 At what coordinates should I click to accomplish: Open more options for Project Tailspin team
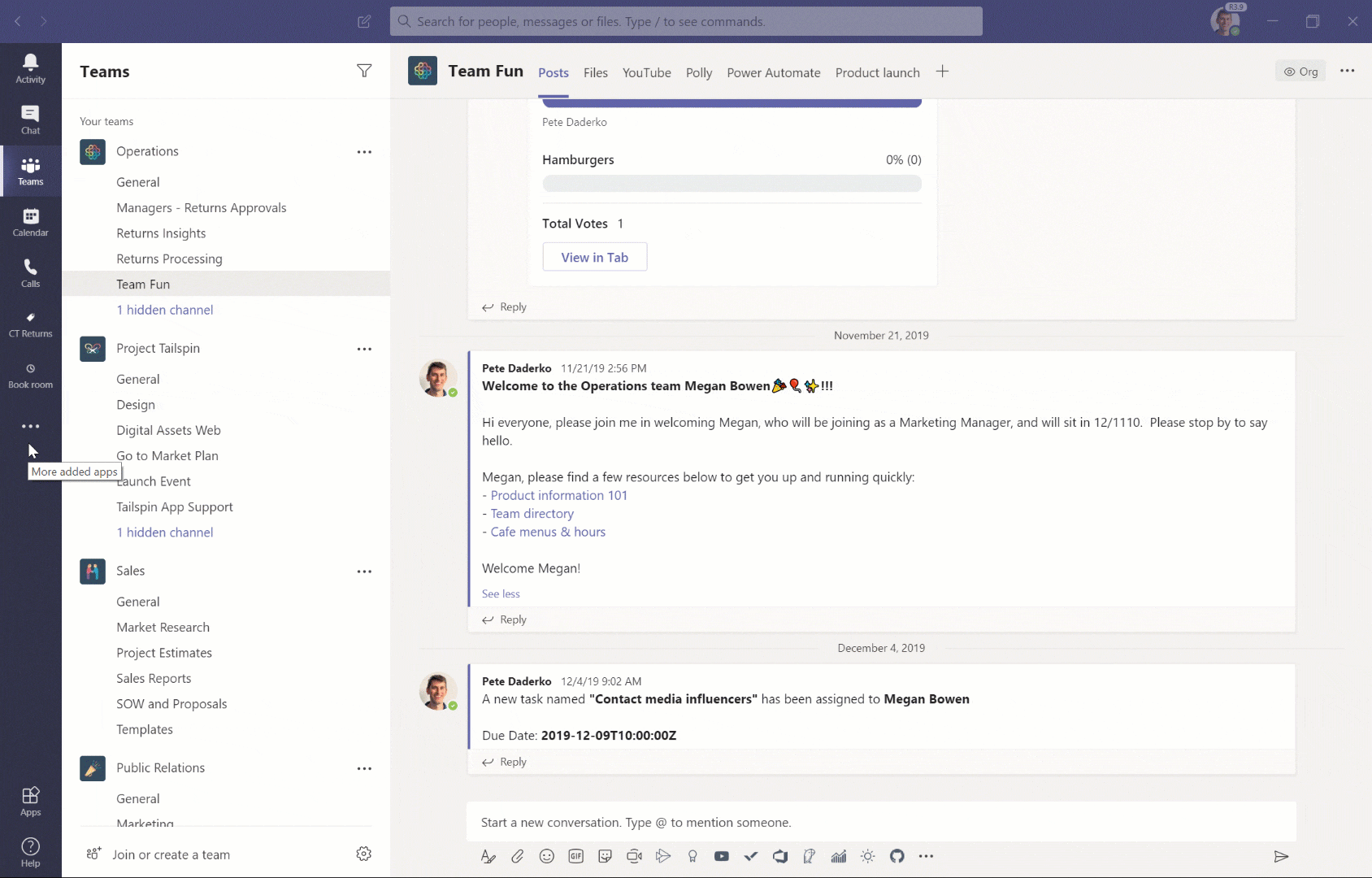364,349
